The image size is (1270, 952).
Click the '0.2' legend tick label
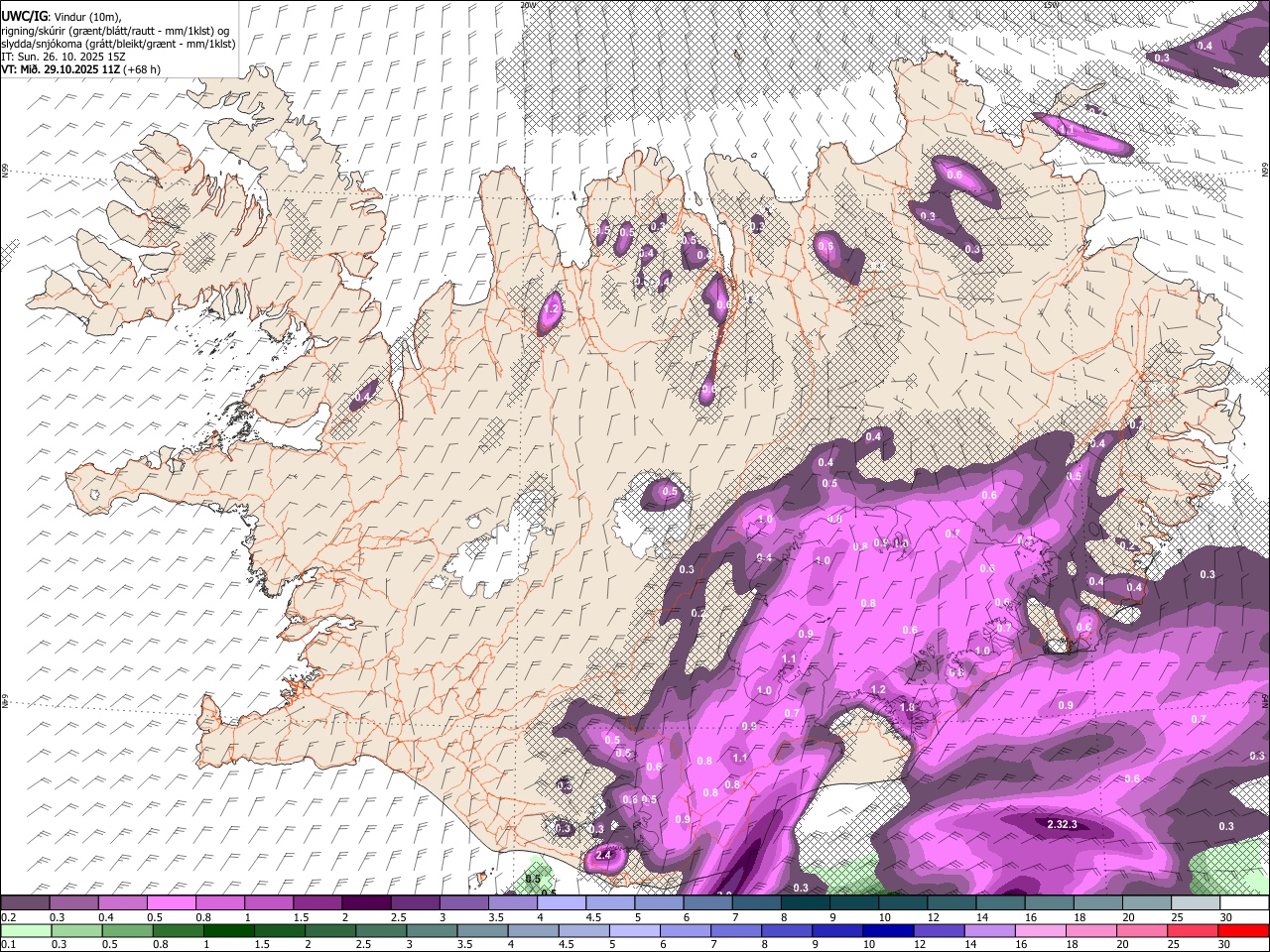click(x=8, y=917)
